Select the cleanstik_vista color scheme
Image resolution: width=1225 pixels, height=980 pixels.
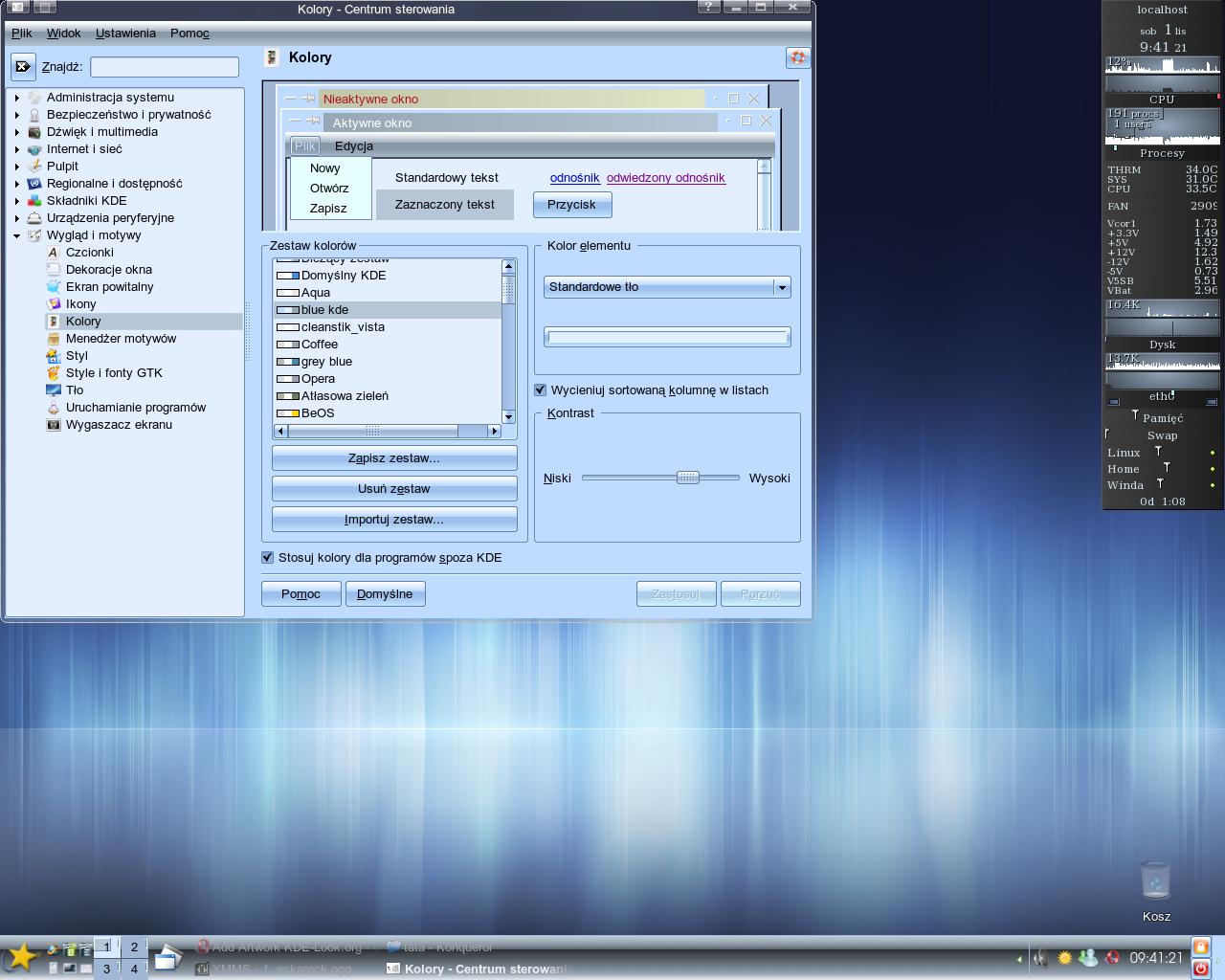[x=387, y=327]
